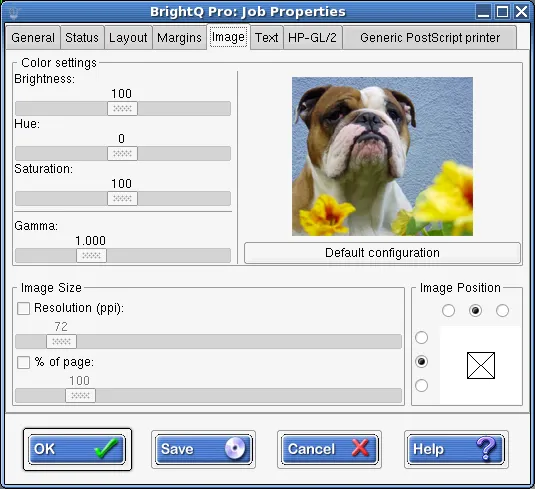Click the Hue slider handle
535x489 pixels.
tap(122, 154)
